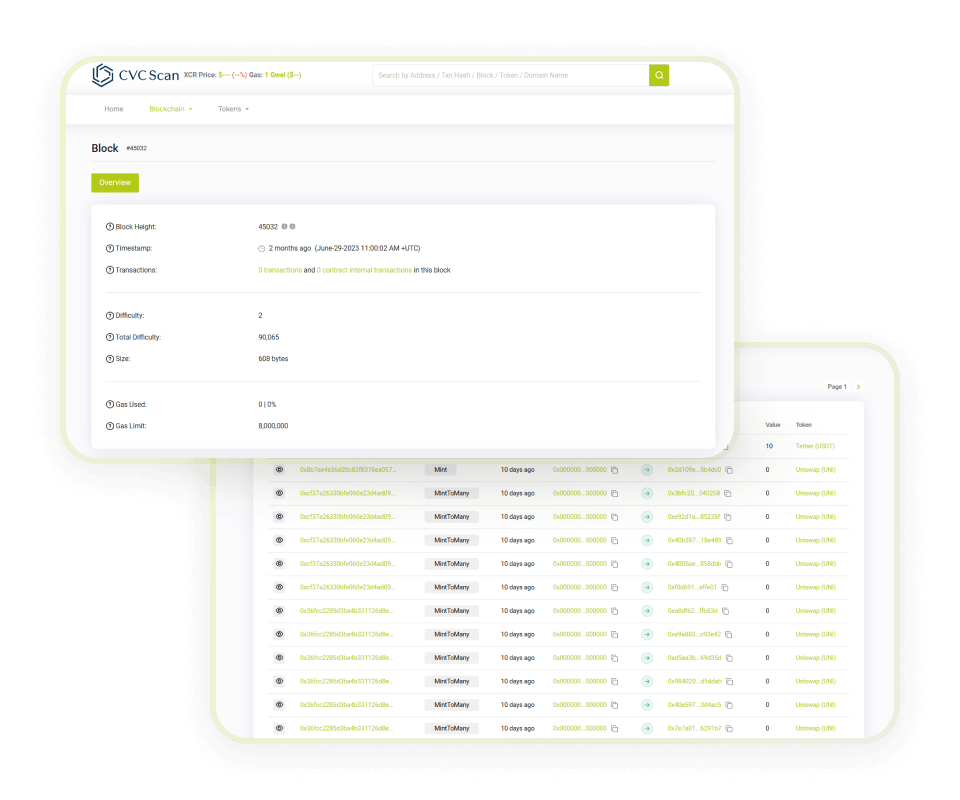Viewport: 960px width, 800px height.
Task: Select the Overview tab
Action: click(115, 183)
